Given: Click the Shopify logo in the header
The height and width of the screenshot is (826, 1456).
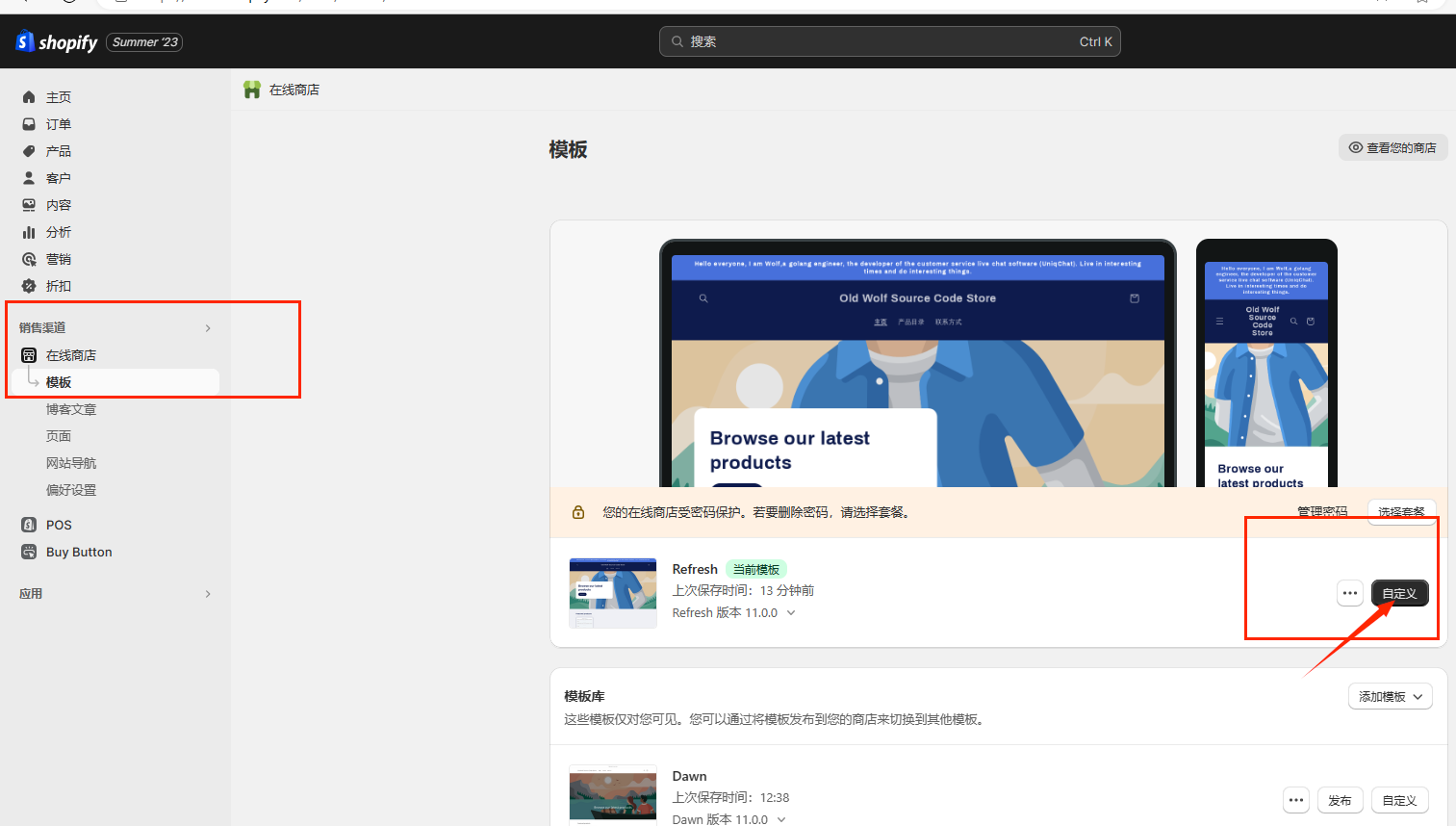Looking at the screenshot, I should point(56,41).
